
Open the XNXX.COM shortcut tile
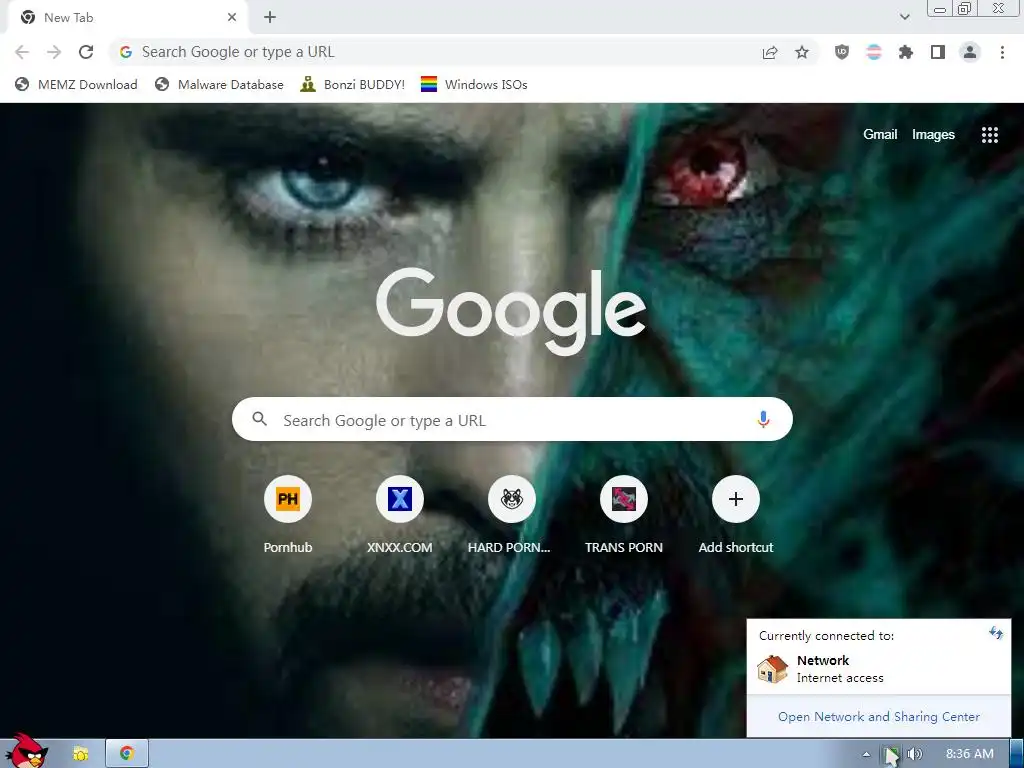(400, 516)
